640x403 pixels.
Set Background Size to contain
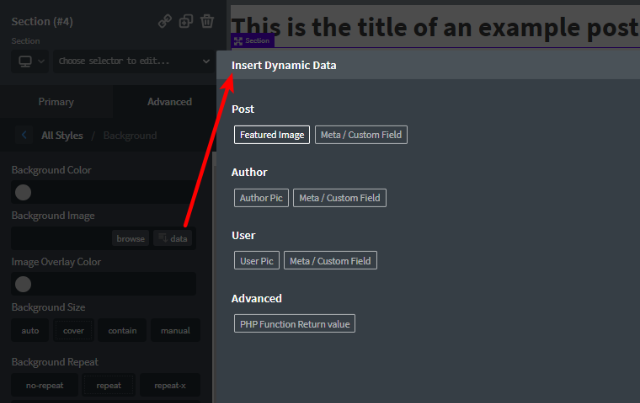122,330
